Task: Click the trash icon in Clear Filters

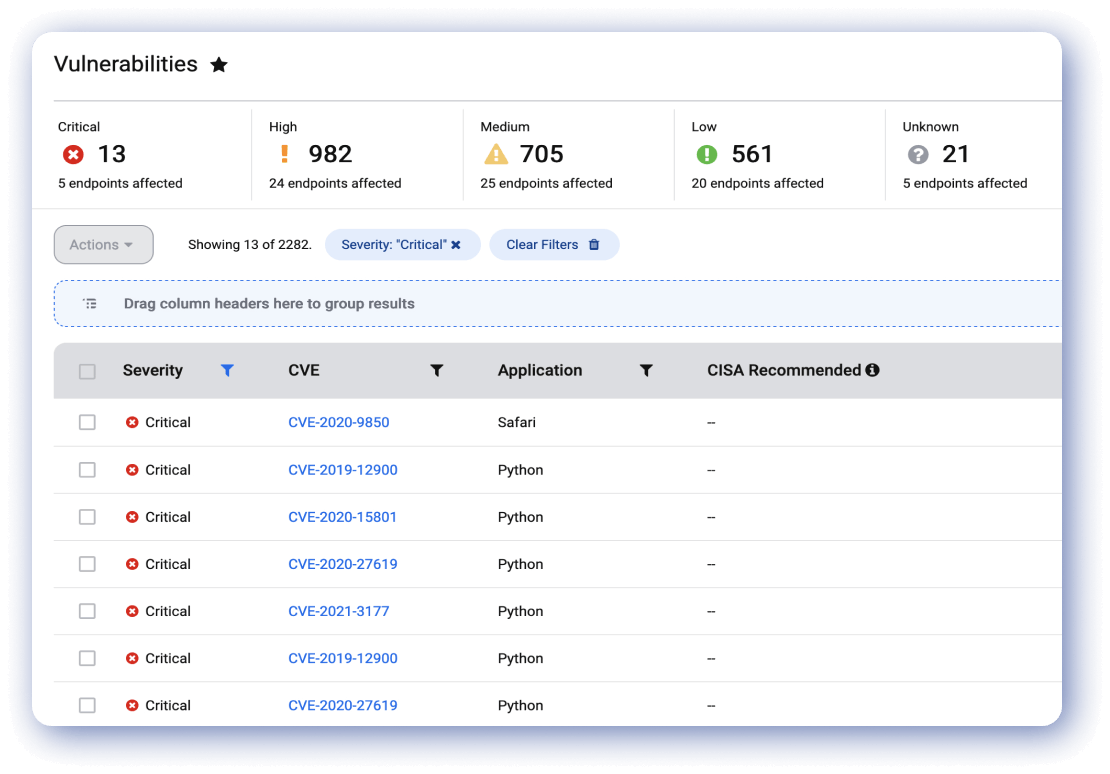Action: (594, 245)
